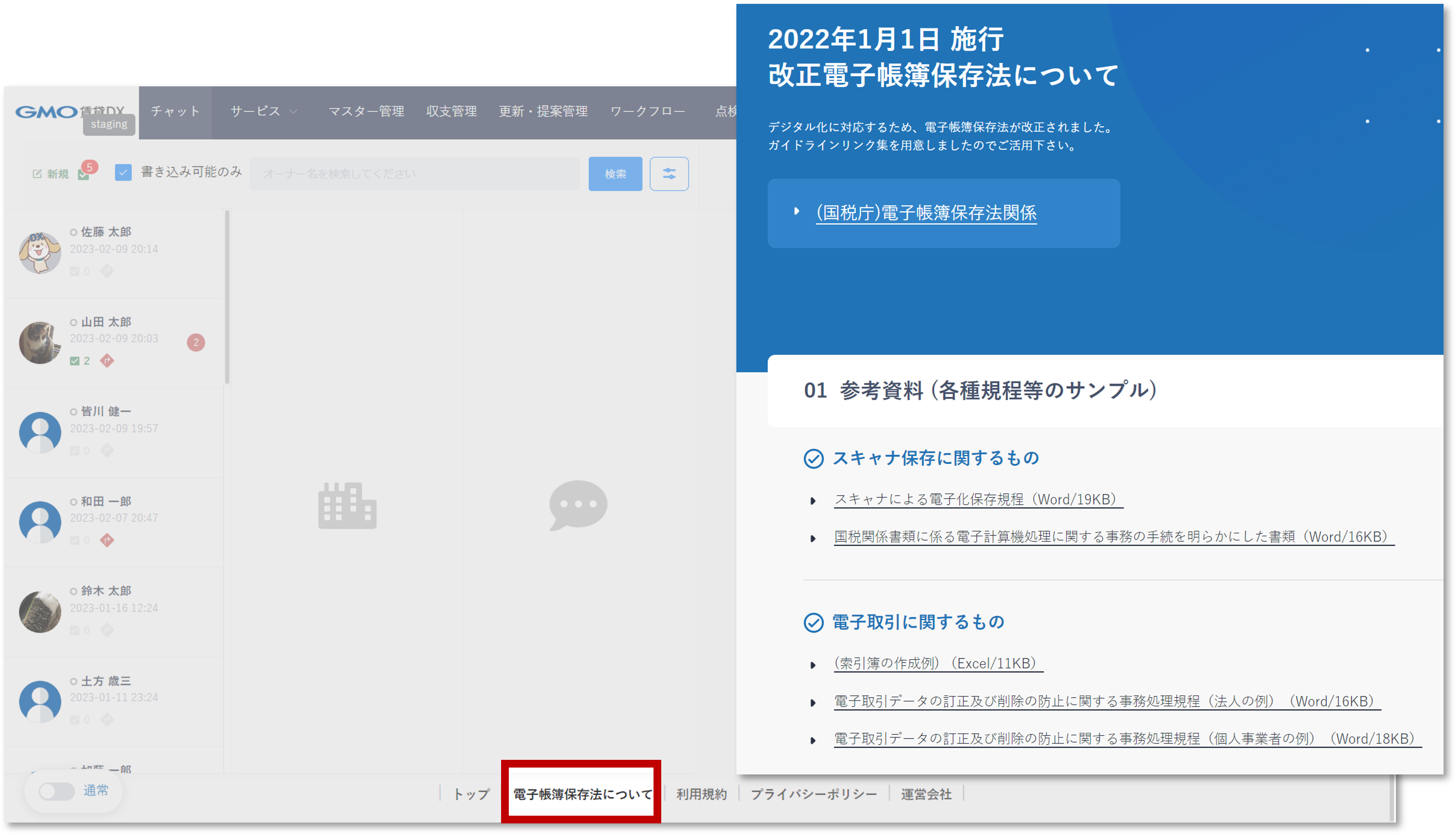Click the chat list scrollbar
Viewport: 1456px width, 835px height.
tap(228, 297)
